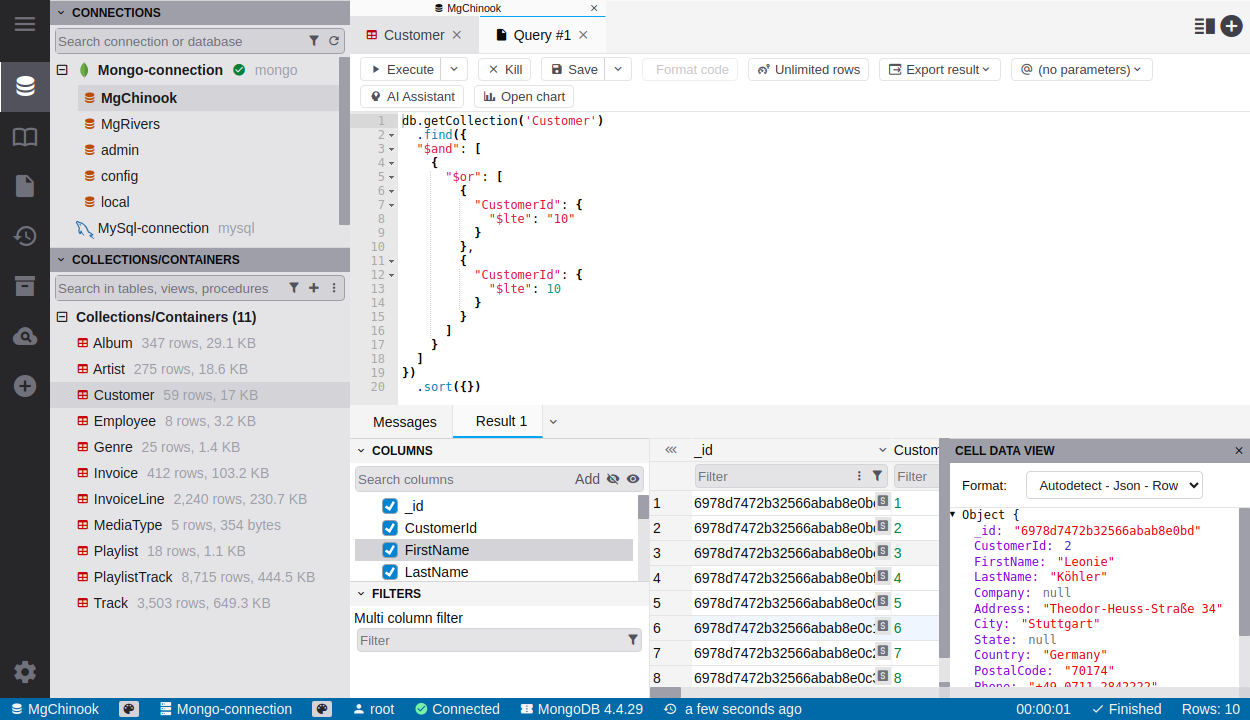Image resolution: width=1250 pixels, height=720 pixels.
Task: Click the archive icon in left sidebar
Action: 25,287
